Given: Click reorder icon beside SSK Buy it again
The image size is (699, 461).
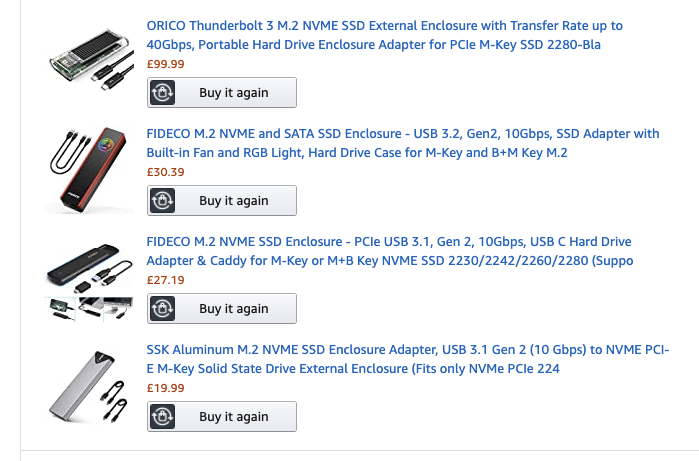Looking at the screenshot, I should pos(162,417).
